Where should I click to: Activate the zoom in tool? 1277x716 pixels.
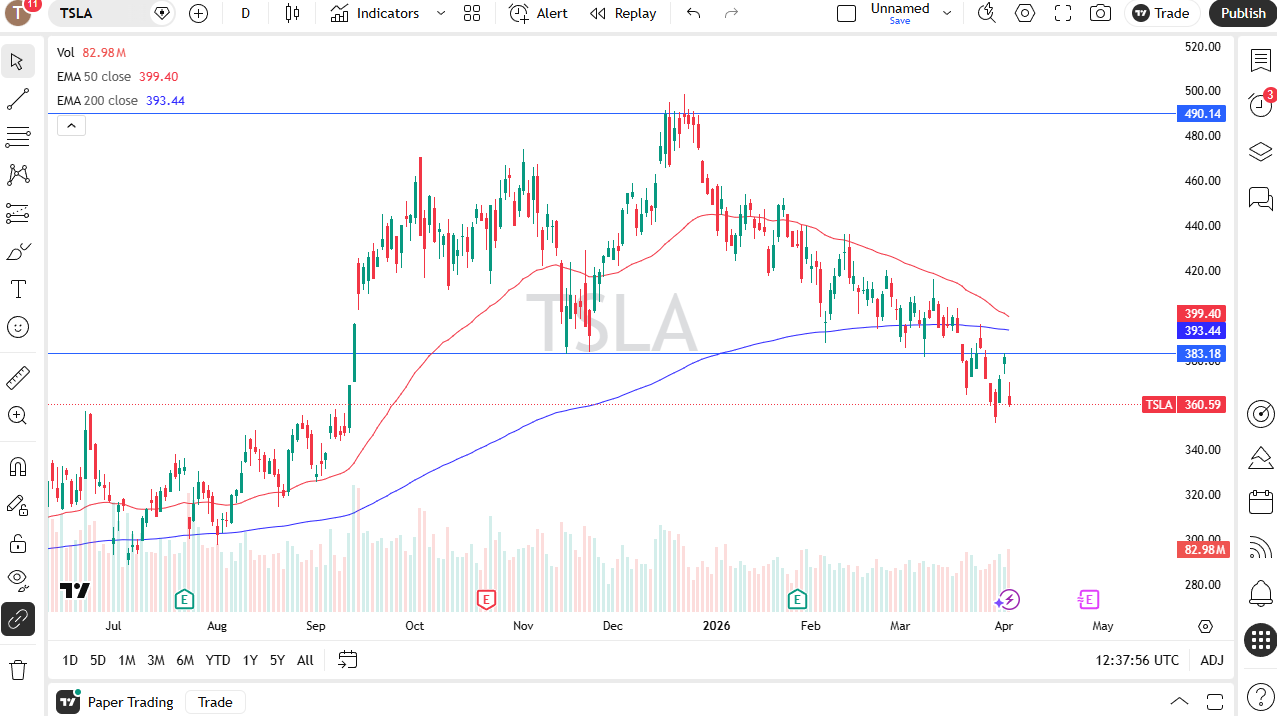(x=17, y=416)
